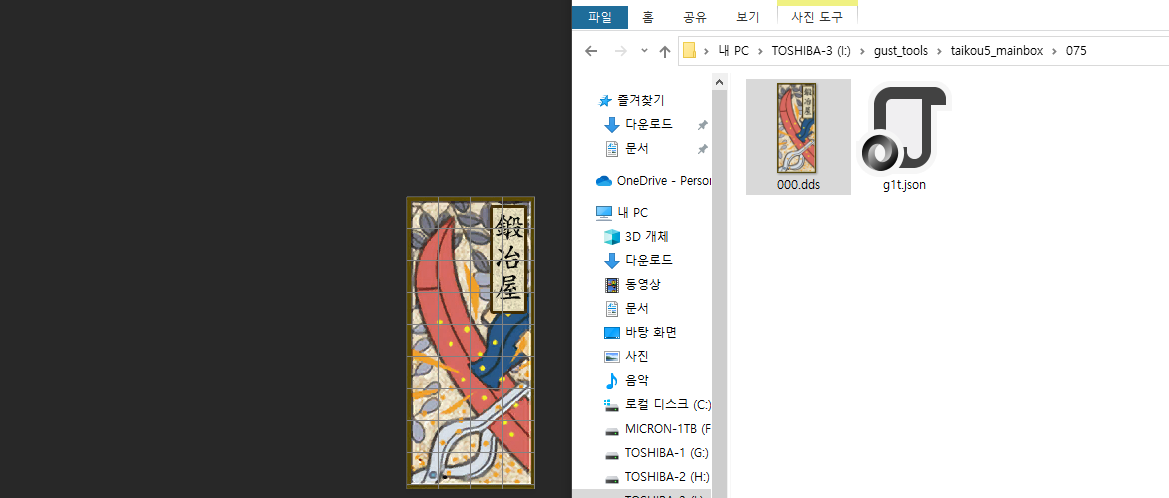Open 로컬 디스크 (C:) drive
Screen dimensions: 1169x498
[x=668, y=405]
